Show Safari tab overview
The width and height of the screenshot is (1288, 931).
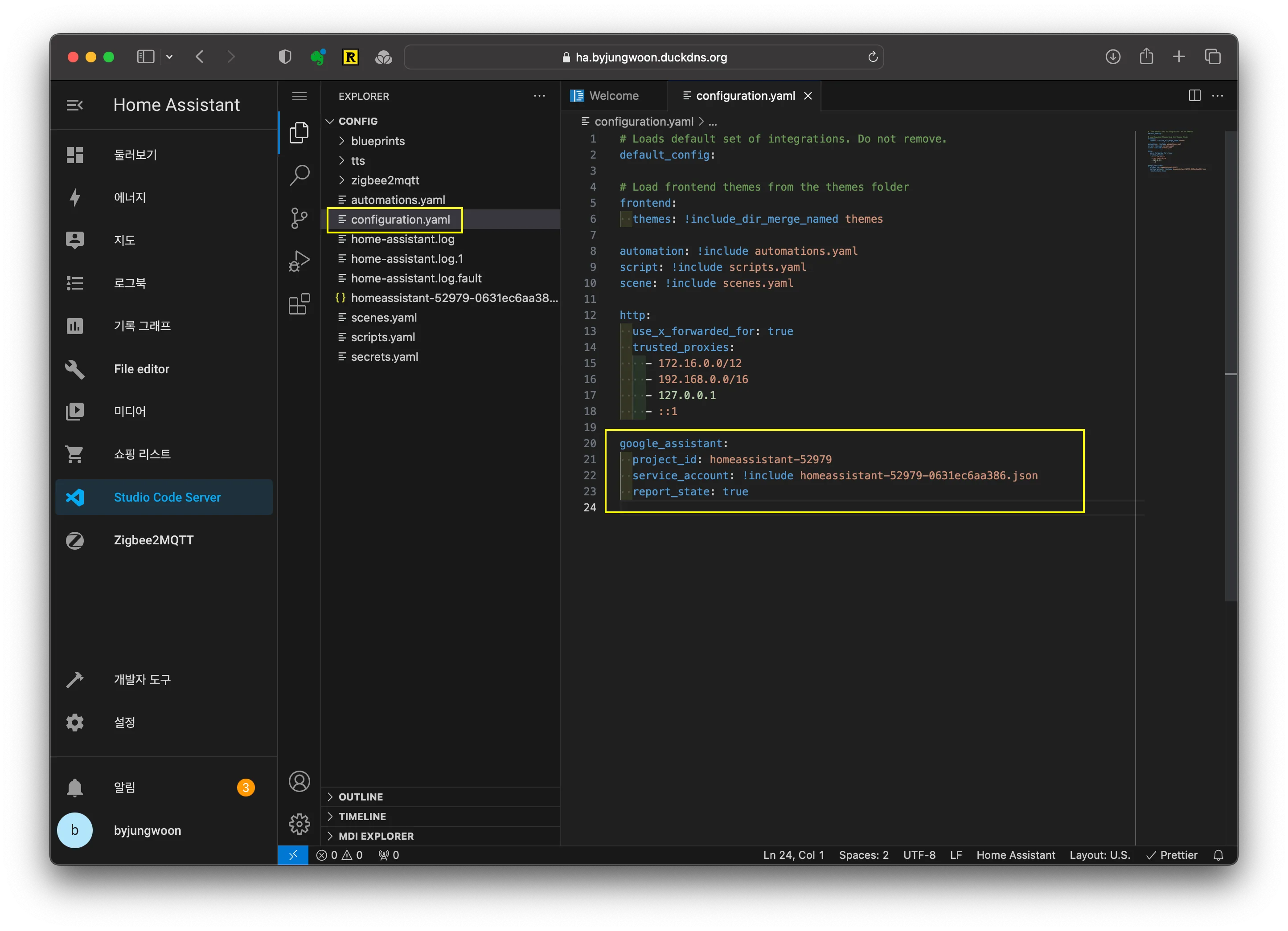[x=1213, y=57]
